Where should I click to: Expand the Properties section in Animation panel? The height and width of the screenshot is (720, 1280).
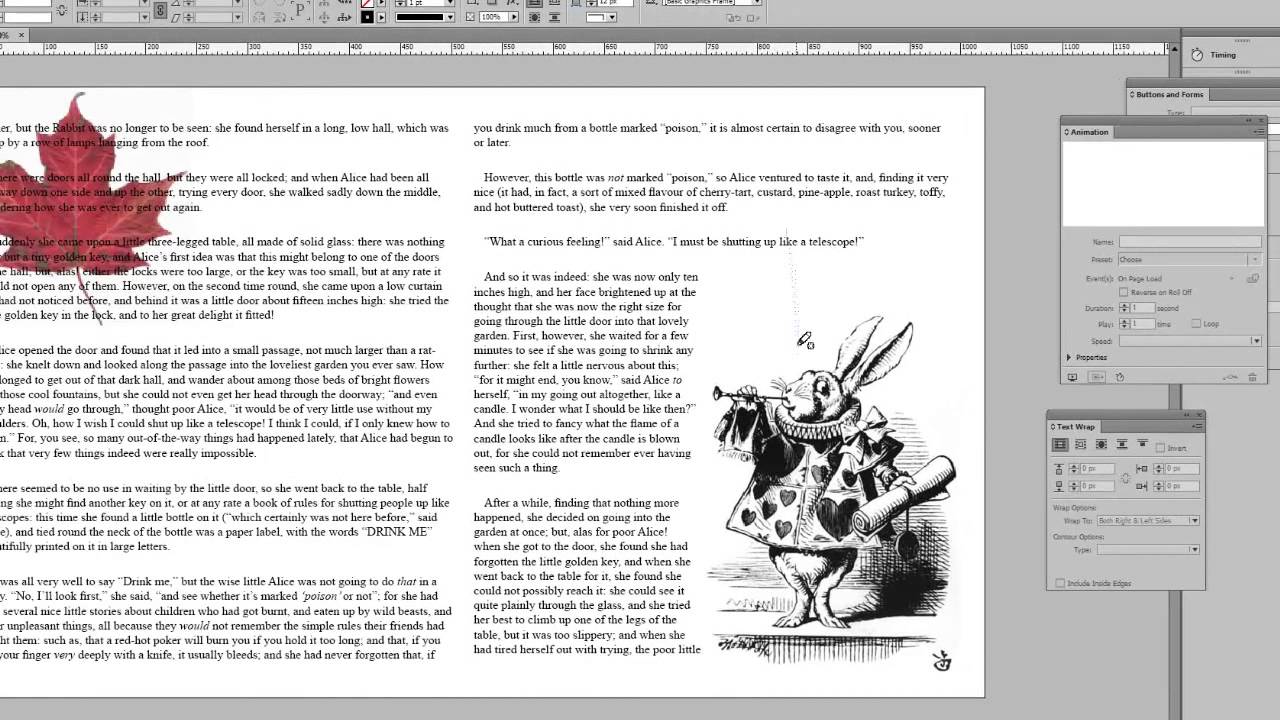point(1069,357)
